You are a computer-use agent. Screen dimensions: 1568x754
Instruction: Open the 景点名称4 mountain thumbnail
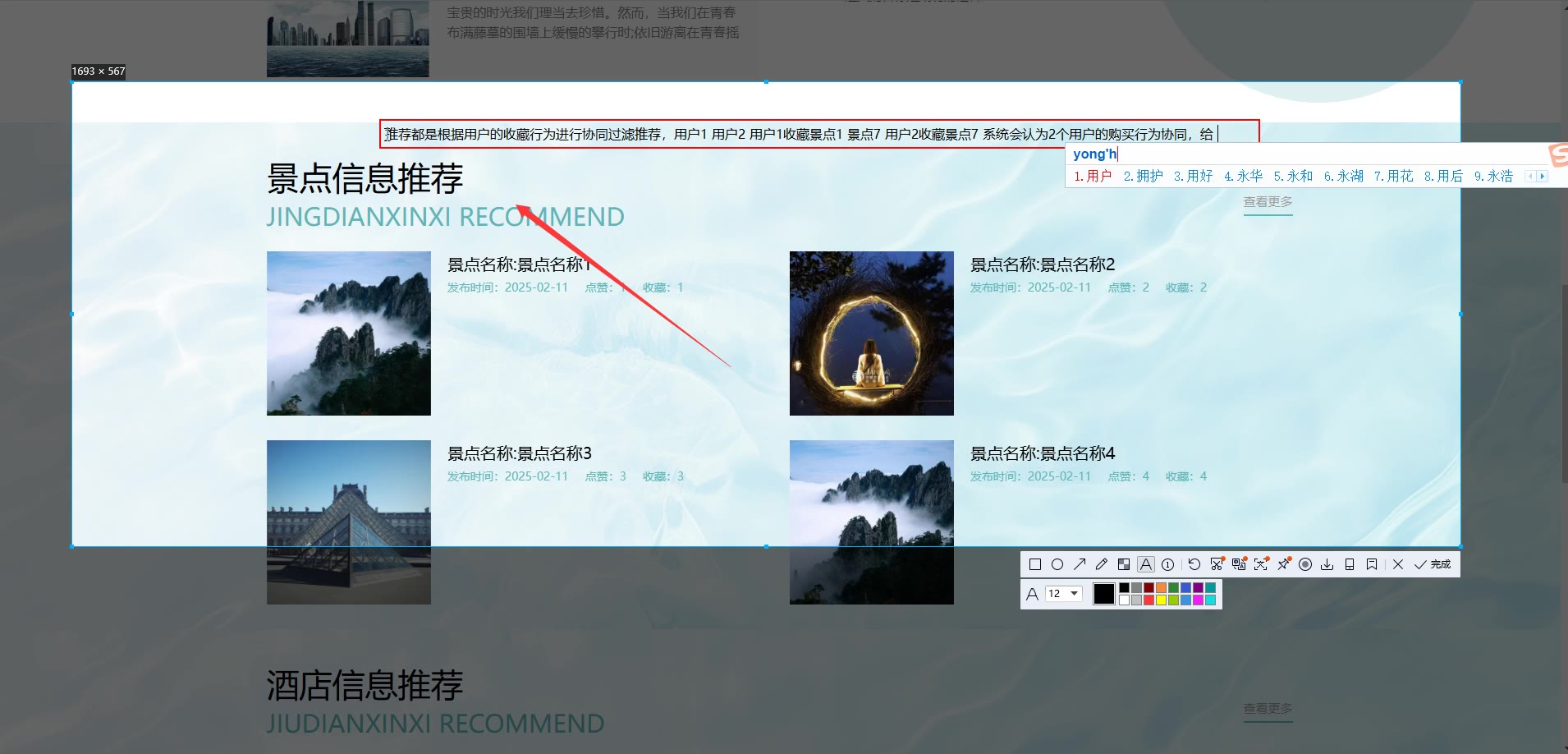(x=872, y=522)
